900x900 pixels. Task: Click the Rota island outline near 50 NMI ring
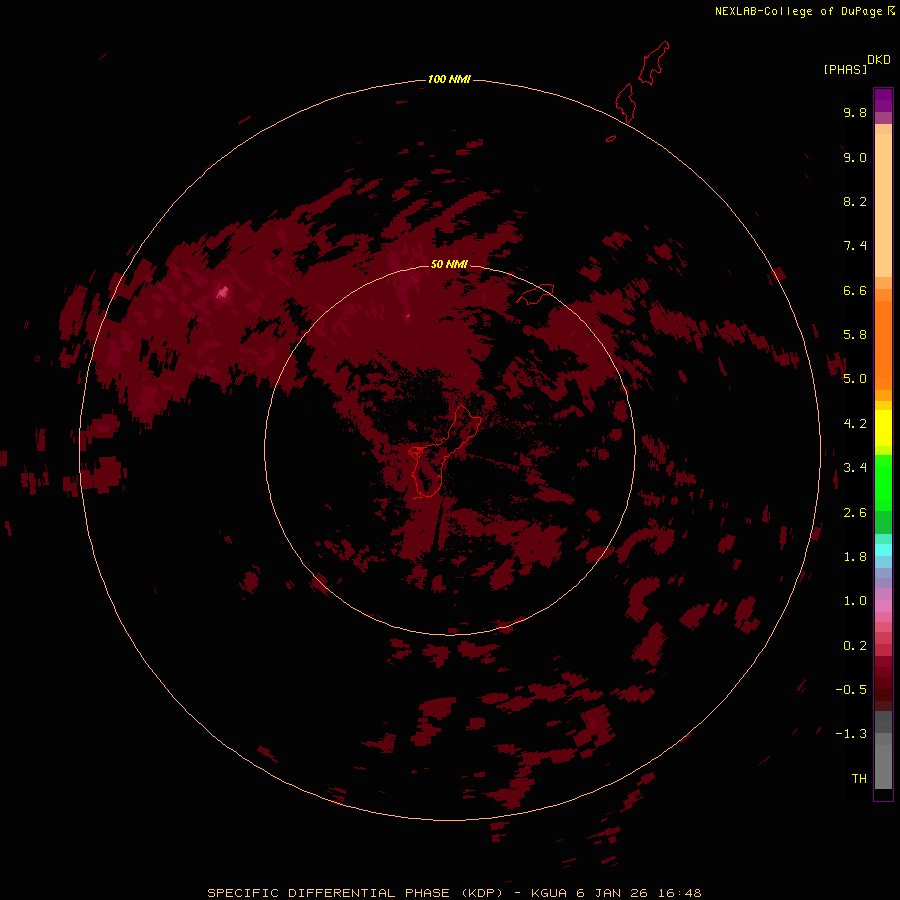point(535,294)
